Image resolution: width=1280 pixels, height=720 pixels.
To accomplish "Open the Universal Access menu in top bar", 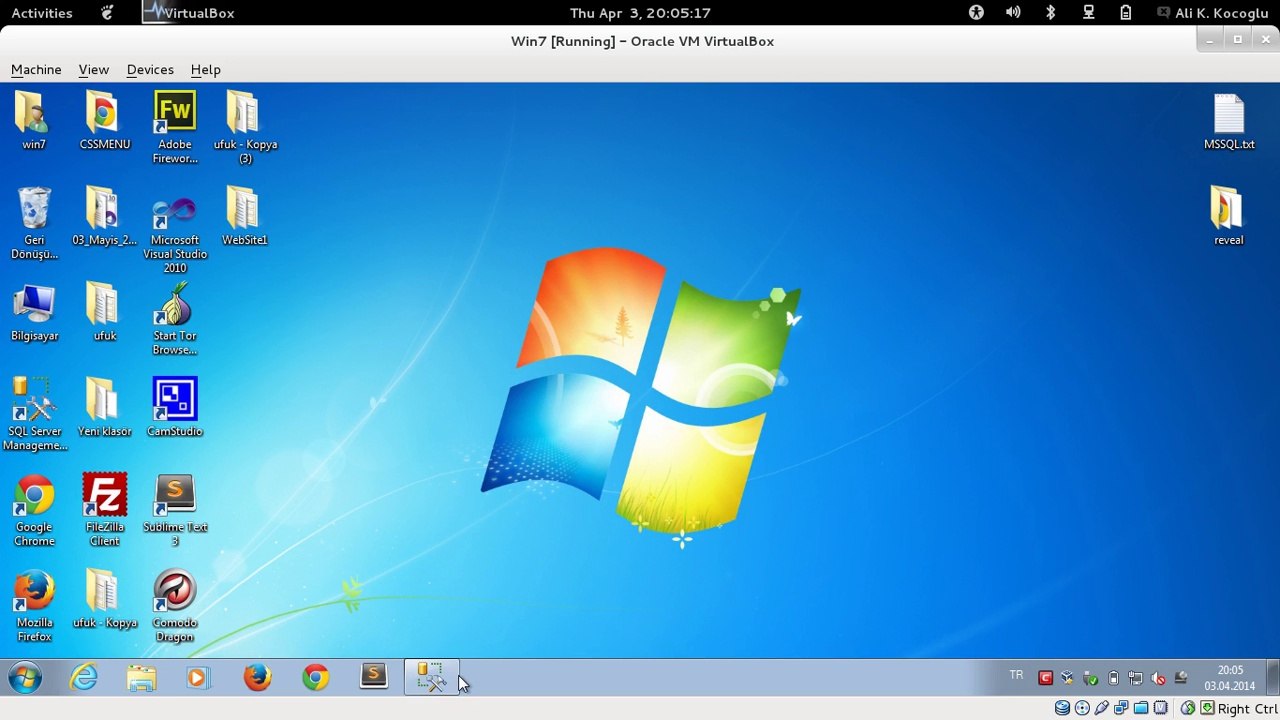I will [976, 13].
